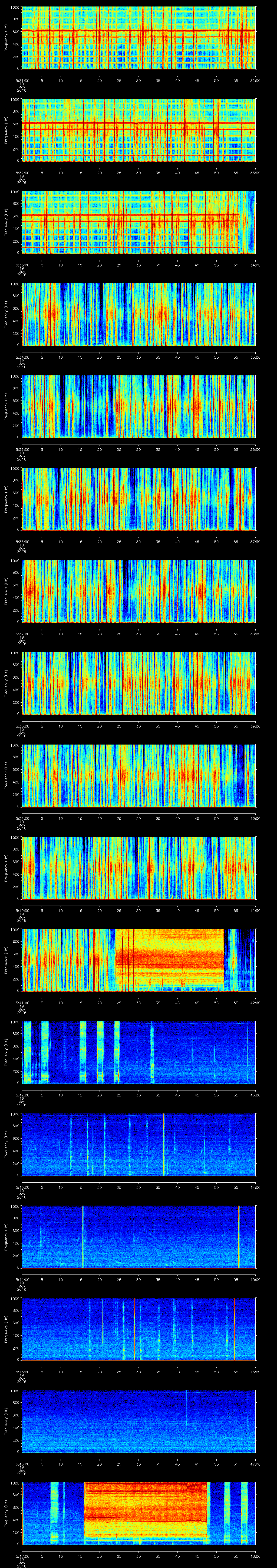Click the '39:00' end time label
The width and height of the screenshot is (277, 1568).
[x=255, y=726]
